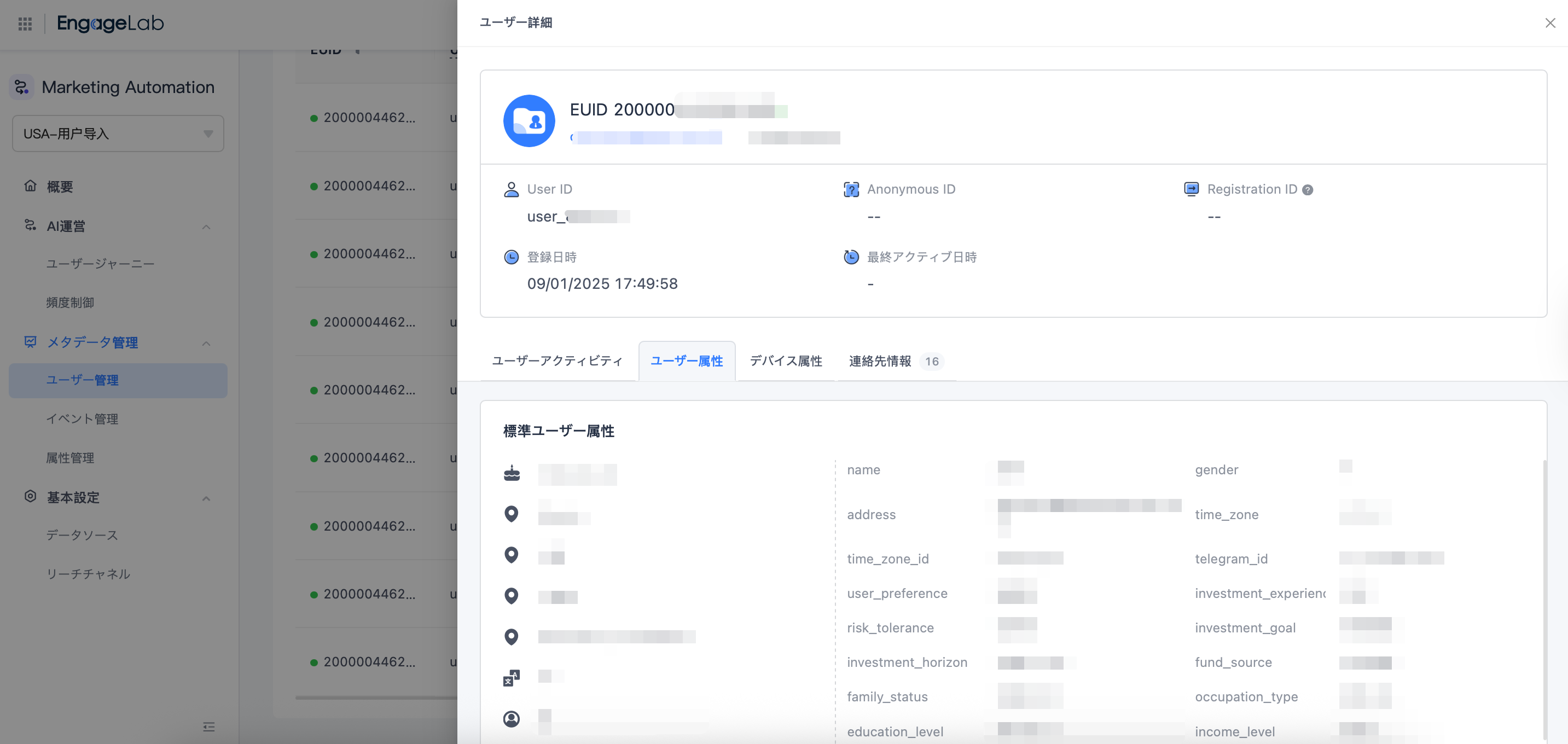Click the Registration ID help tooltip icon
Image resolution: width=1568 pixels, height=744 pixels.
pyautogui.click(x=1308, y=190)
